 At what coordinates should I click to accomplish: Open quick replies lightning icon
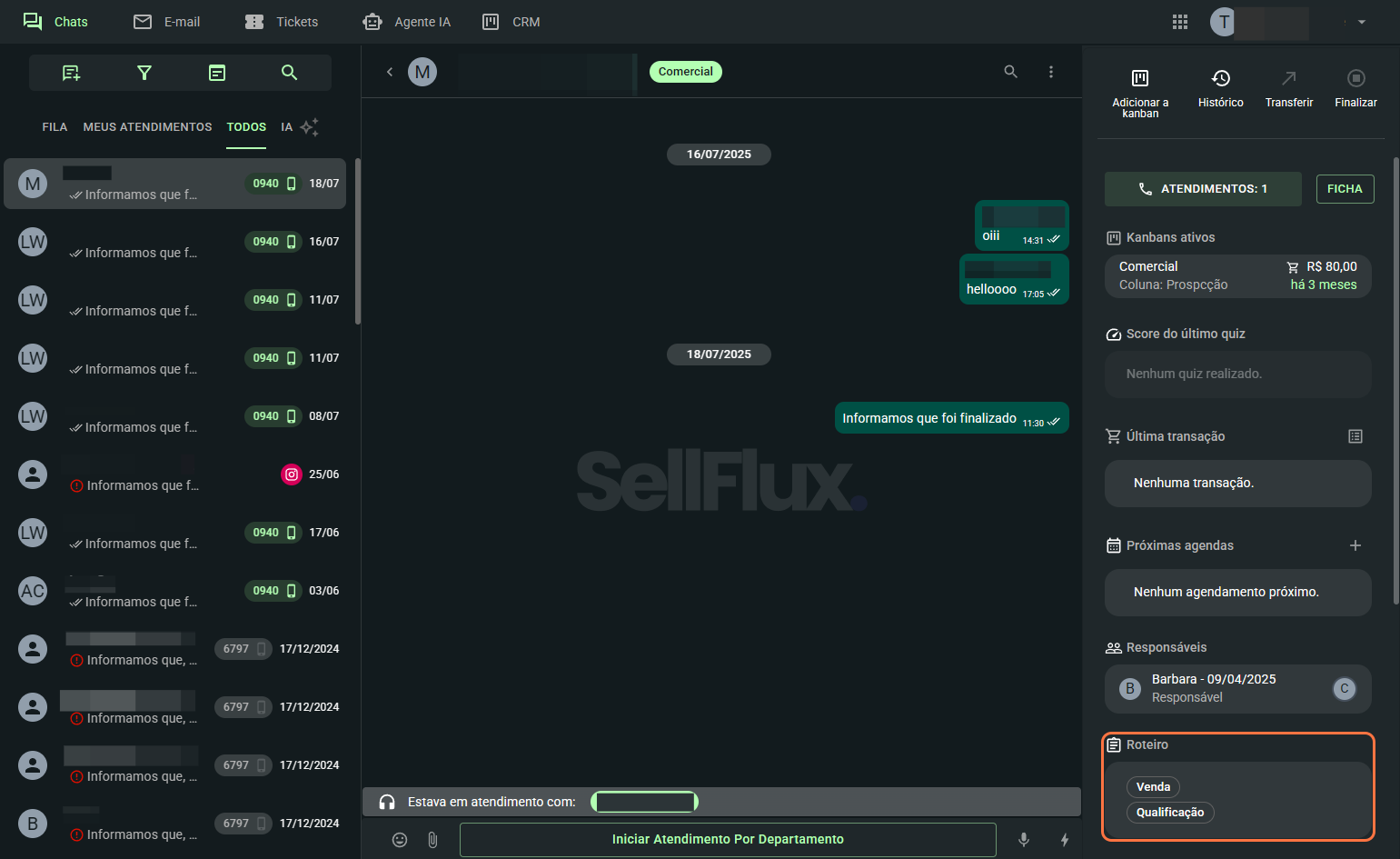click(x=1065, y=840)
